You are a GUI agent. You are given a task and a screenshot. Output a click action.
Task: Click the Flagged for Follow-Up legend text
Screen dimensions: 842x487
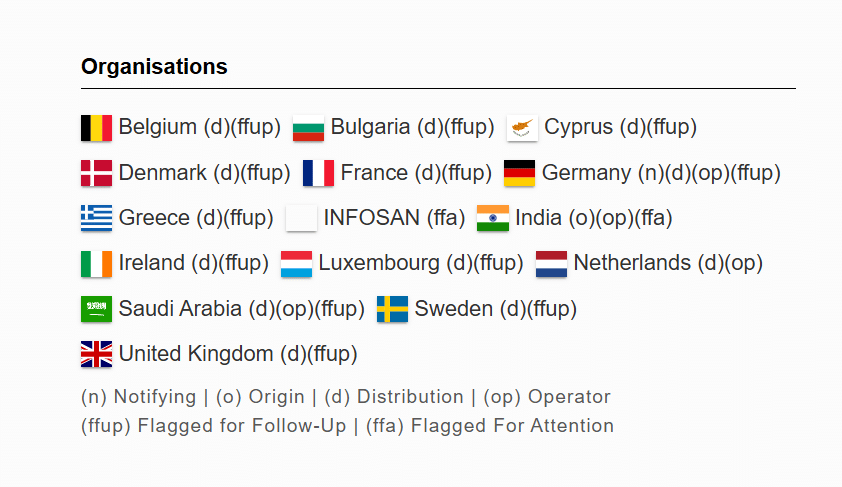click(x=242, y=426)
